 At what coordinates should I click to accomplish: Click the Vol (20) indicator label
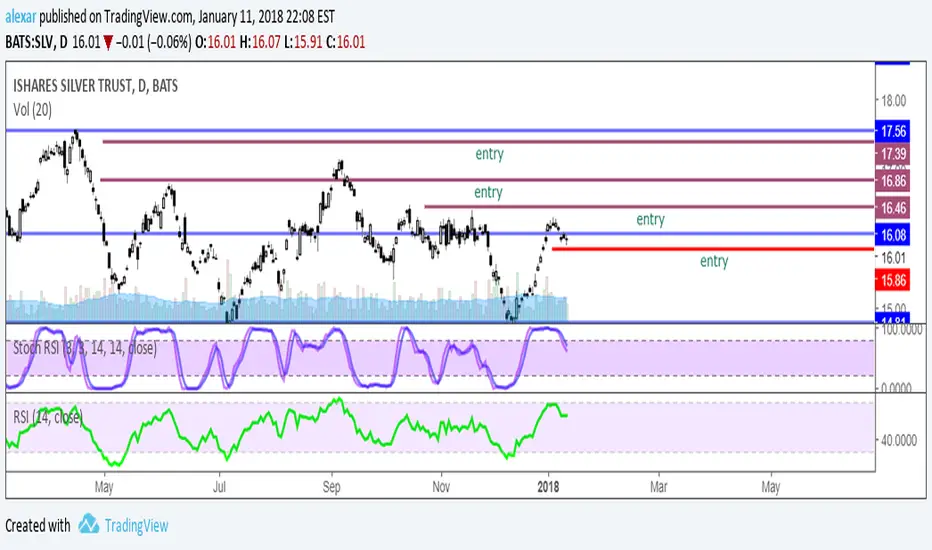tap(33, 110)
